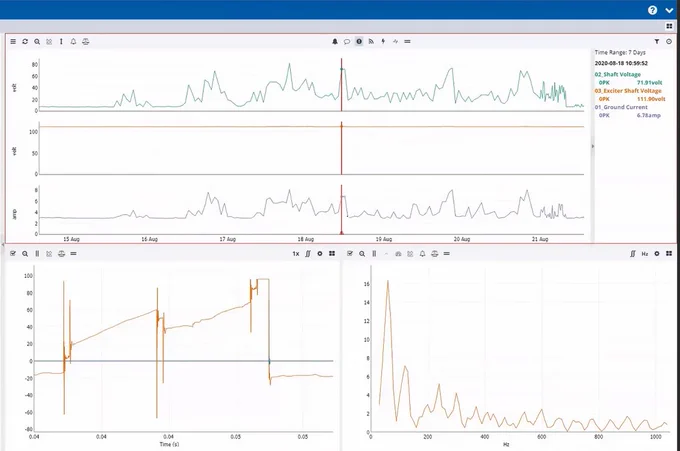Click the checklist icon in spectrum toolbar
The width and height of the screenshot is (680, 451).
point(350,254)
